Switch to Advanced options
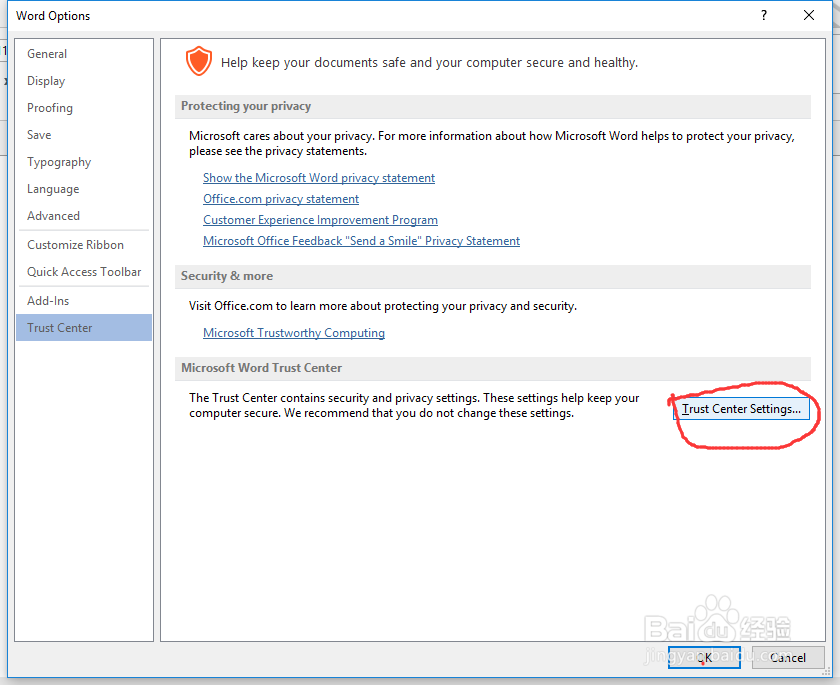The height and width of the screenshot is (685, 840). tap(84, 215)
